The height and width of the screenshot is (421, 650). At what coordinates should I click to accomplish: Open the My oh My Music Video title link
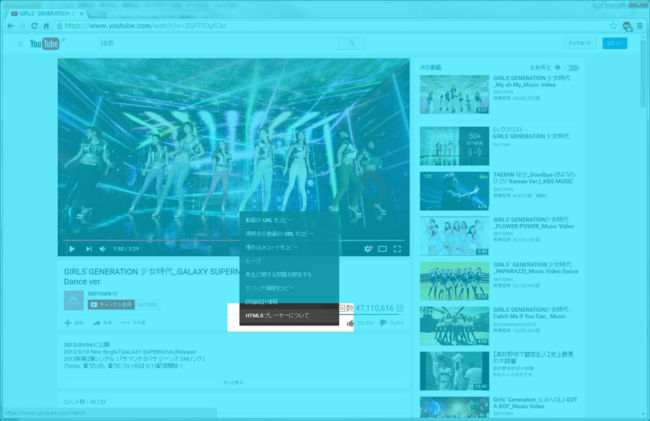pos(531,81)
